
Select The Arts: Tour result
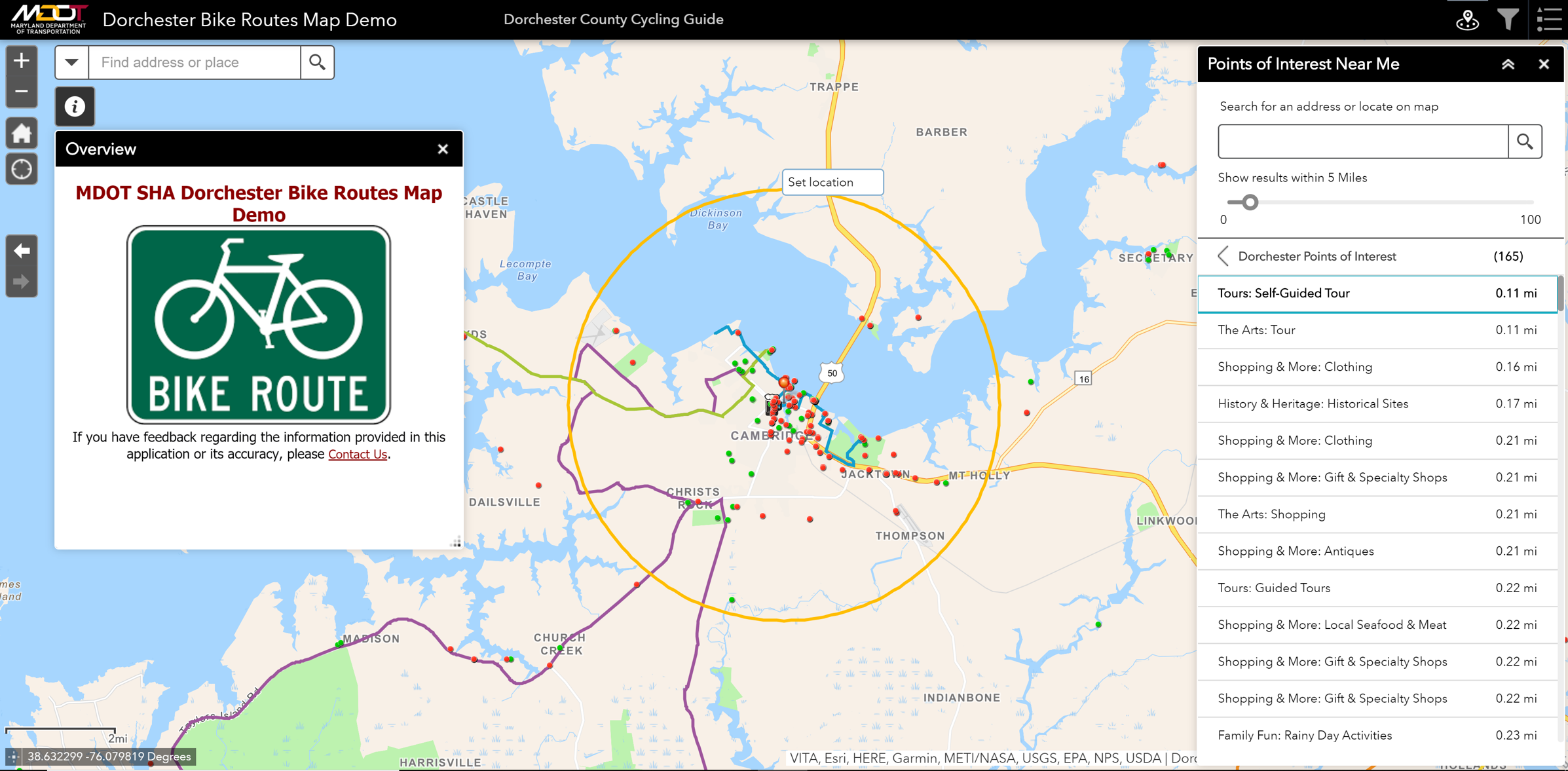pyautogui.click(x=1377, y=330)
